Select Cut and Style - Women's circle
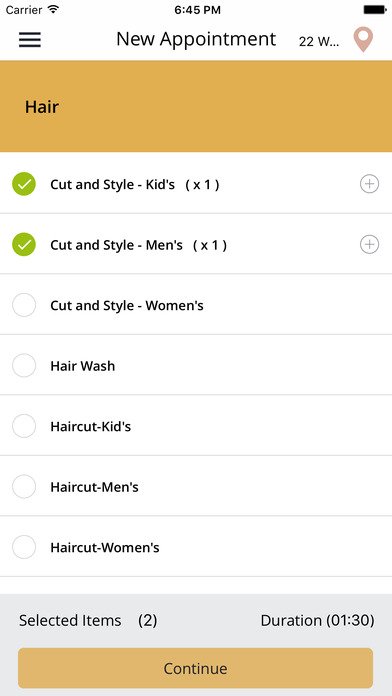392x696 pixels. 24,305
